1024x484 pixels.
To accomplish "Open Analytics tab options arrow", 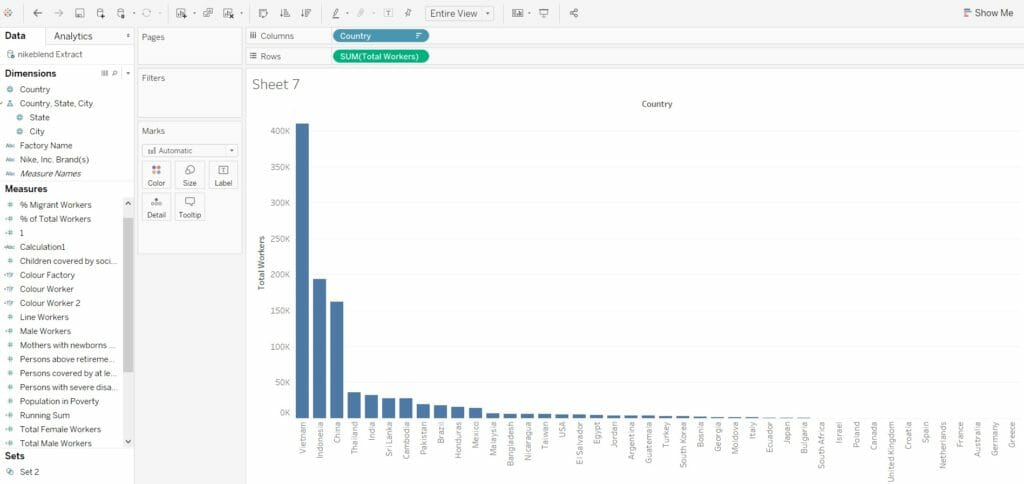I will point(128,36).
